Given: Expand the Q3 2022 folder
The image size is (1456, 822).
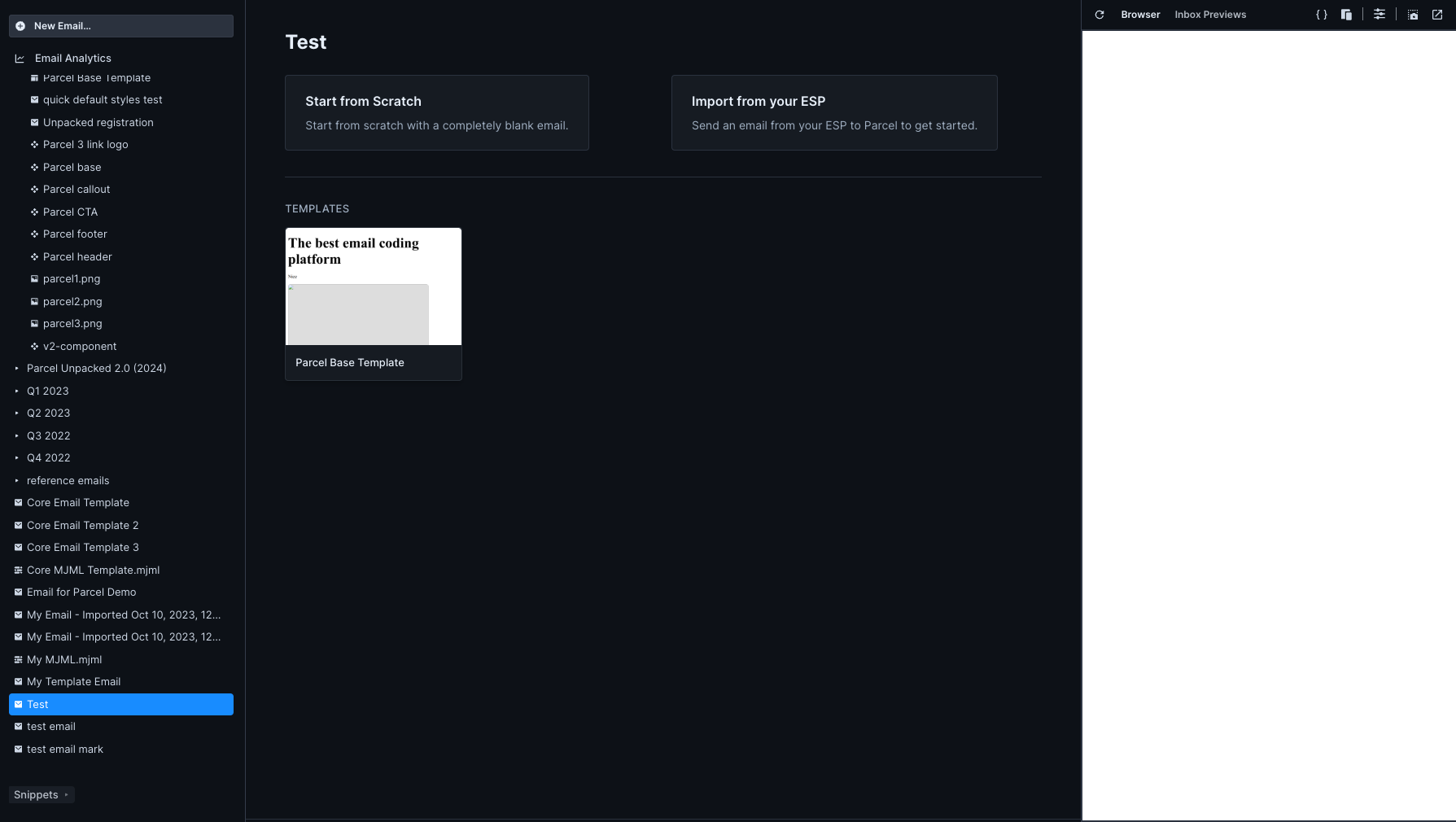Looking at the screenshot, I should click(x=17, y=436).
